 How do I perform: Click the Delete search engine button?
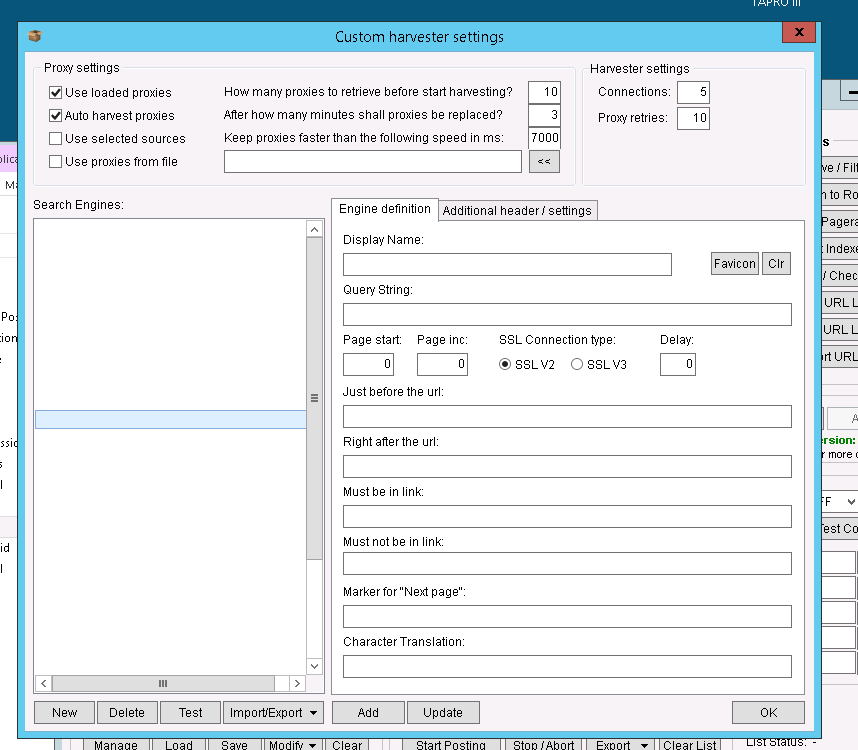click(x=127, y=712)
